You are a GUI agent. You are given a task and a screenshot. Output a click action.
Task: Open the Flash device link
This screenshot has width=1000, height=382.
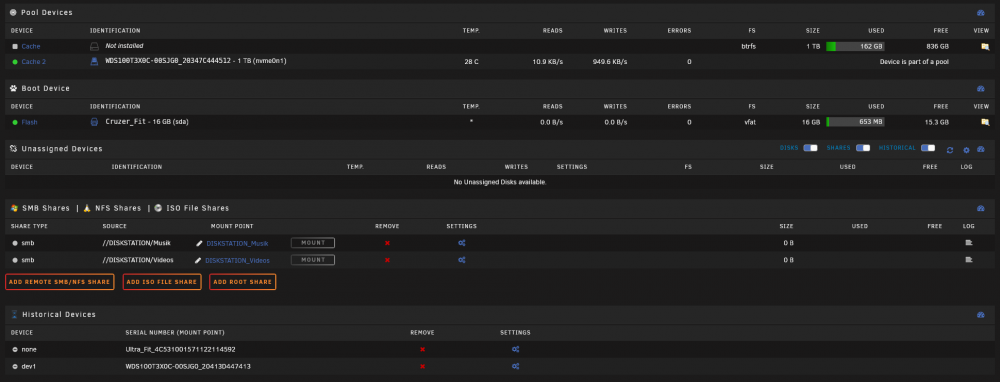(30, 122)
